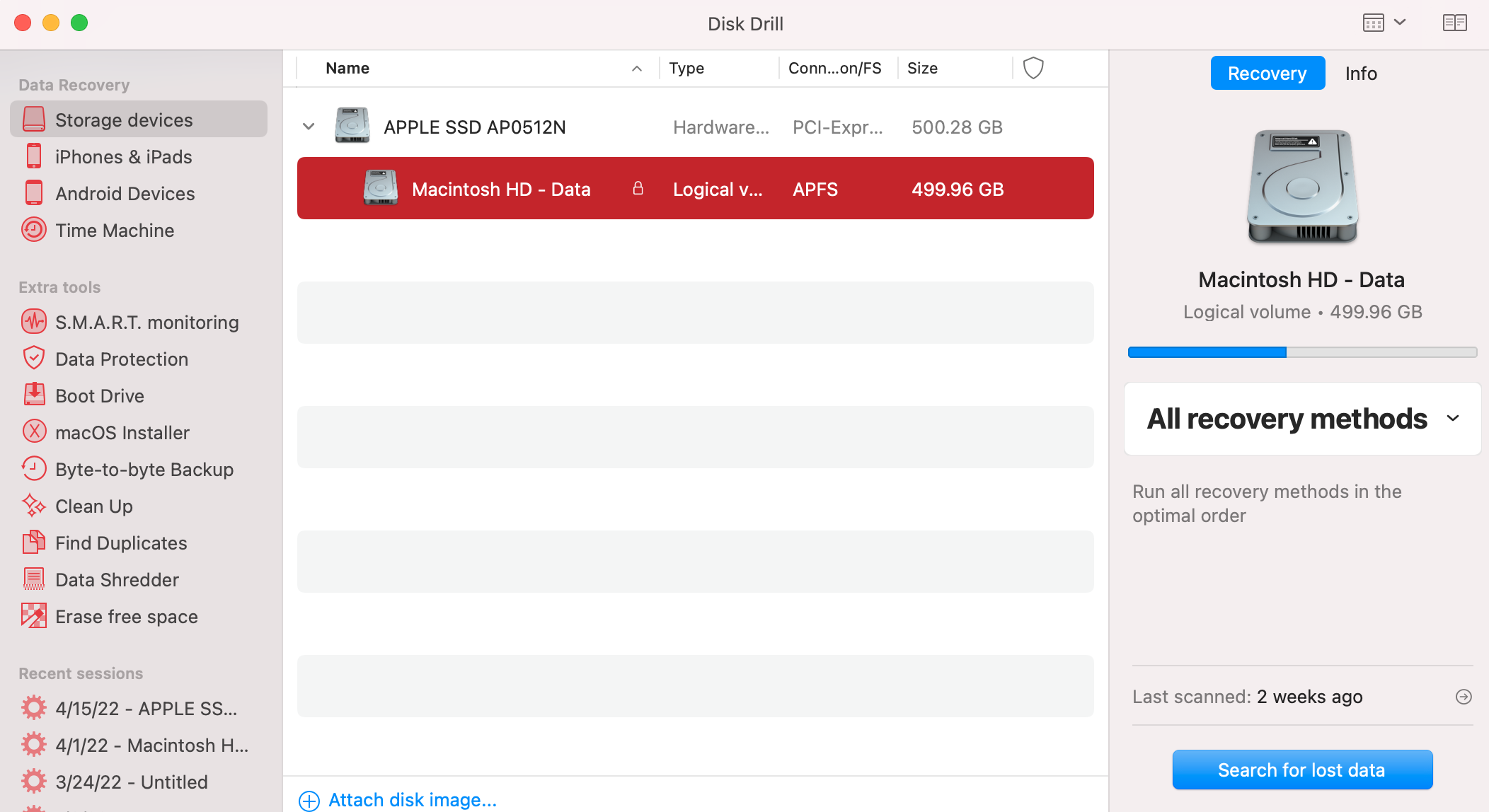Select the Data Protection tool
Screen dimensions: 1489x812
point(120,358)
